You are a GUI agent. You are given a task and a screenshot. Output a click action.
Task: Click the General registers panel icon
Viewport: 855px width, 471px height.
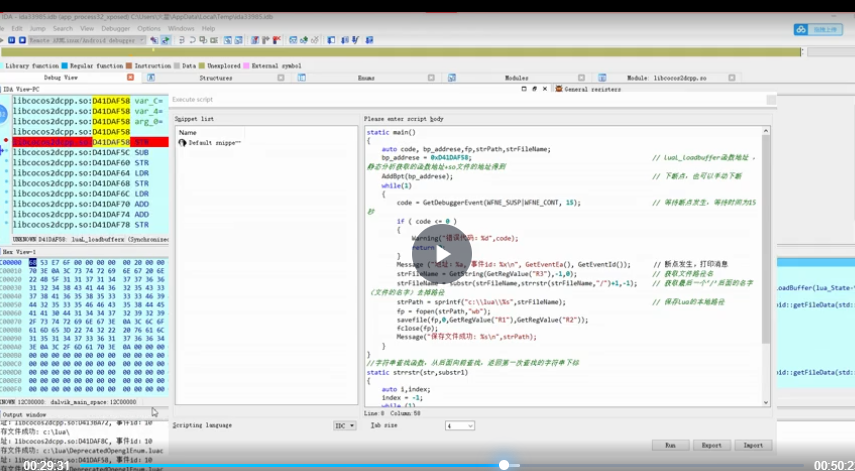(559, 89)
